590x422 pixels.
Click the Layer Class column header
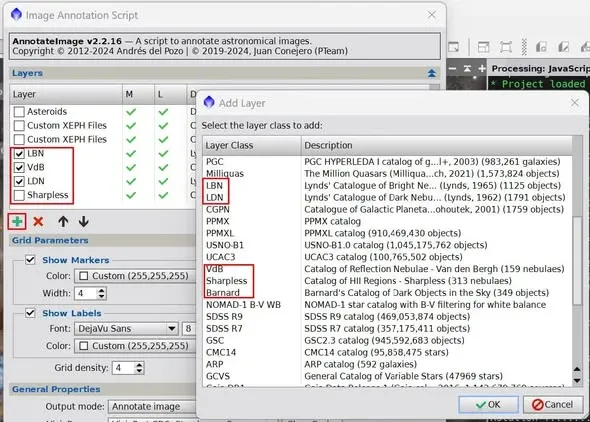click(252, 145)
